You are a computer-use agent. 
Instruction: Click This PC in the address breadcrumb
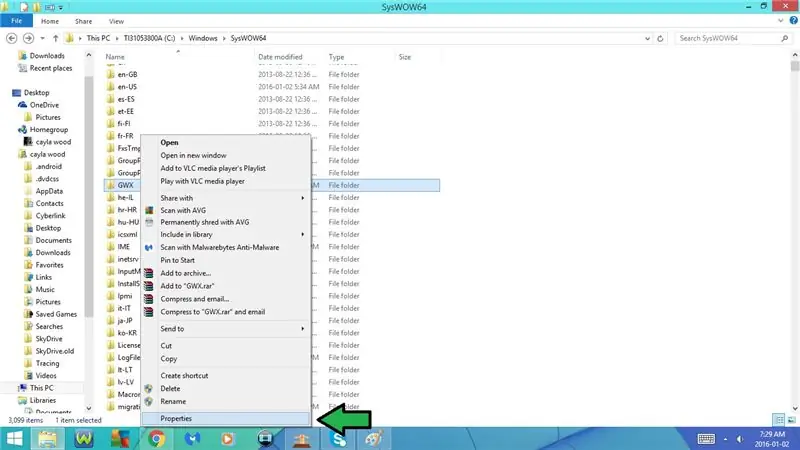coord(98,38)
